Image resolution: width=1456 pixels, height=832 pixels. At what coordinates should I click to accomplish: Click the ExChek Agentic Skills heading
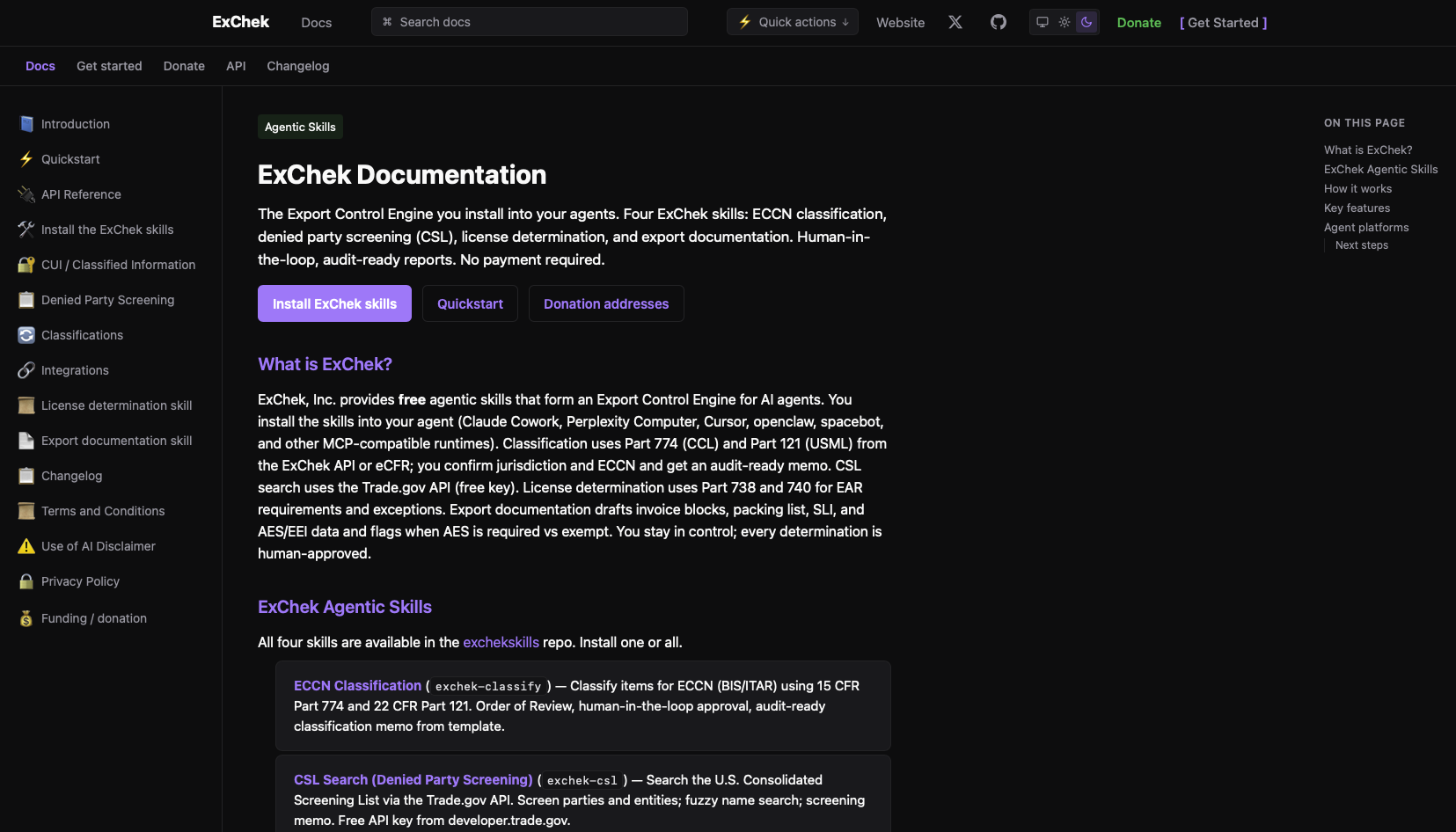[345, 607]
